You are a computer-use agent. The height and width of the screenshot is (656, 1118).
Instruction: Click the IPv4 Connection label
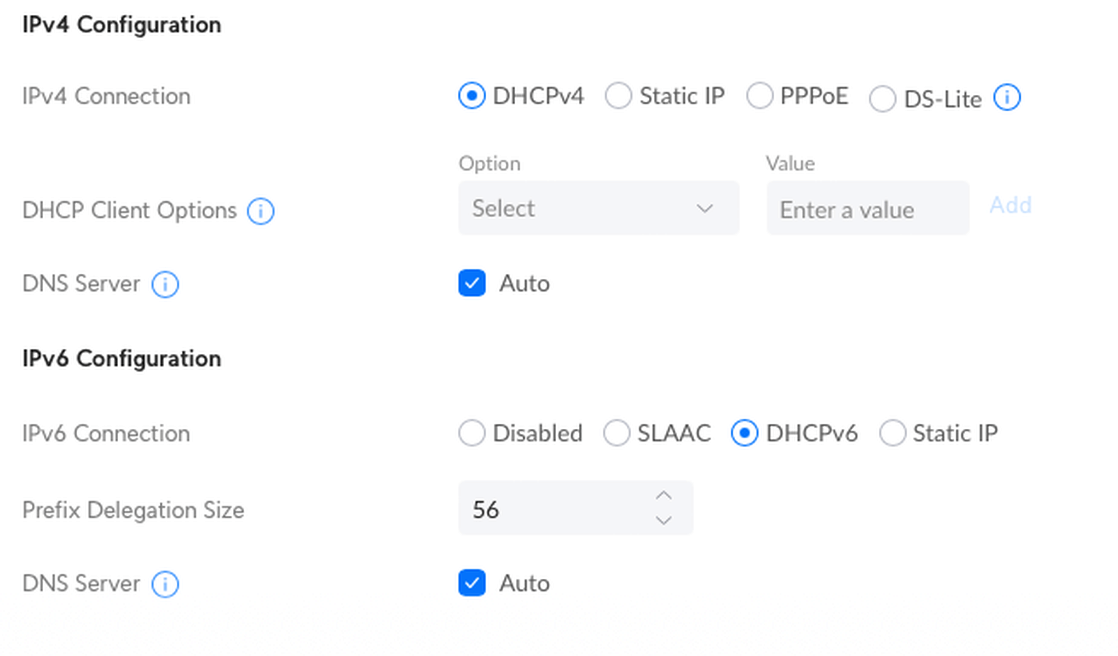106,96
